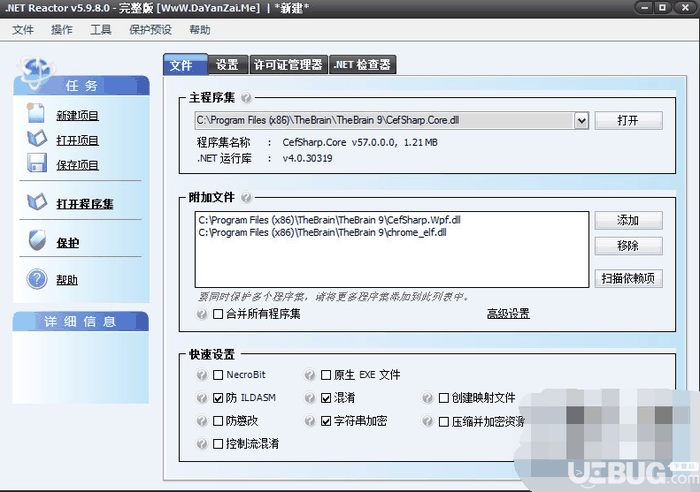The height and width of the screenshot is (492, 700).
Task: Click help icon beside 防篡改
Action: (x=202, y=421)
